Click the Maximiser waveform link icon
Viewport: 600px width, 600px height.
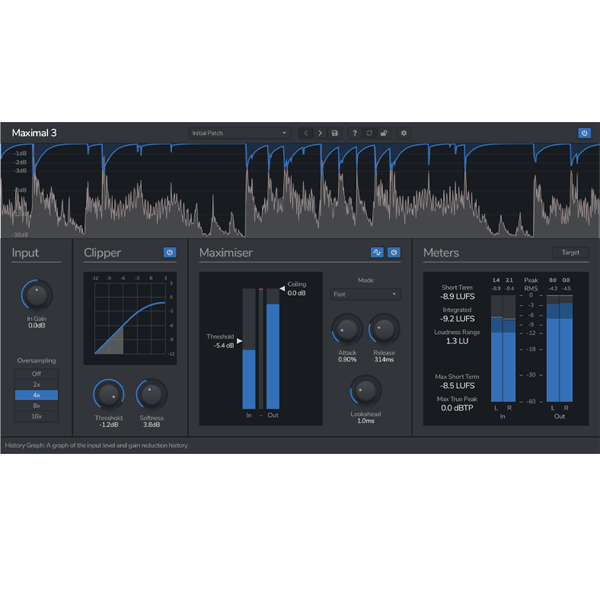(377, 252)
